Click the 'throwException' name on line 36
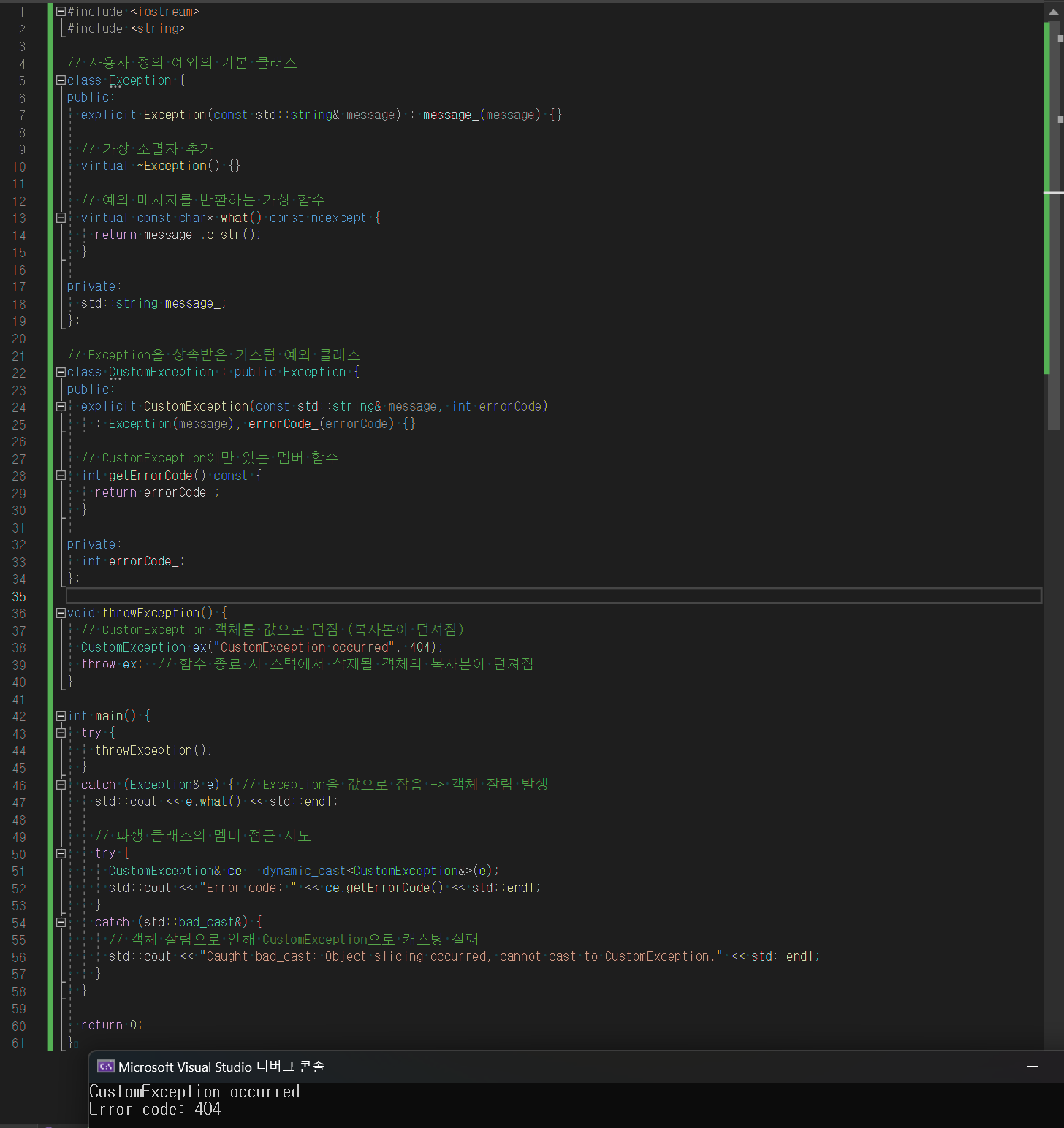Image resolution: width=1064 pixels, height=1128 pixels. (x=151, y=613)
